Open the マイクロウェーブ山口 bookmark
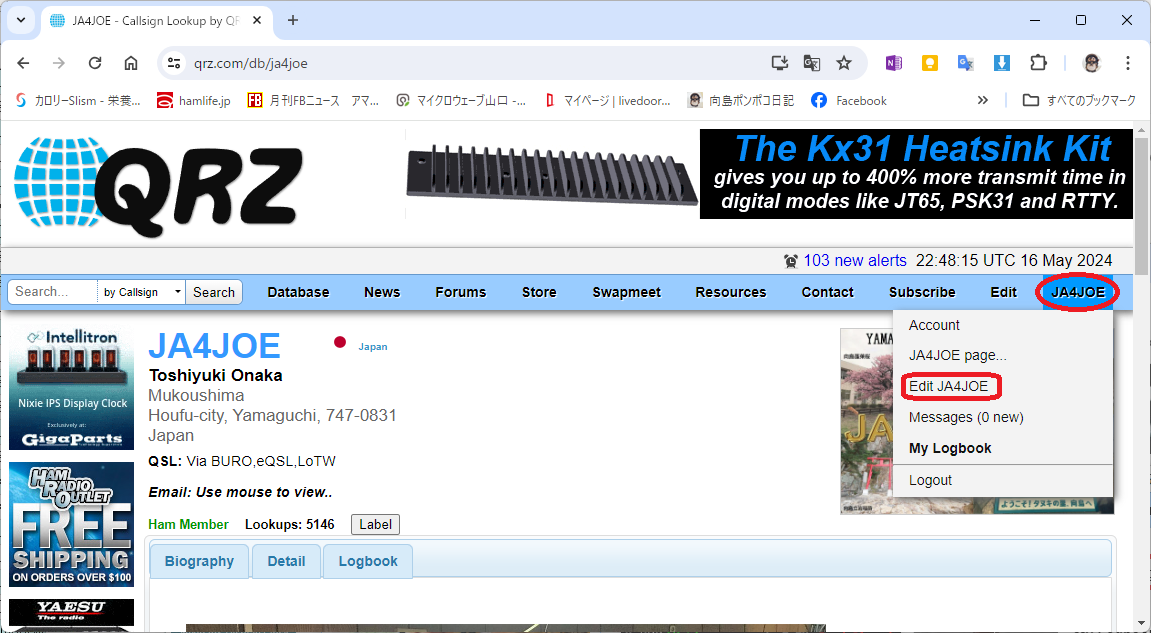This screenshot has width=1151, height=633. 461,101
